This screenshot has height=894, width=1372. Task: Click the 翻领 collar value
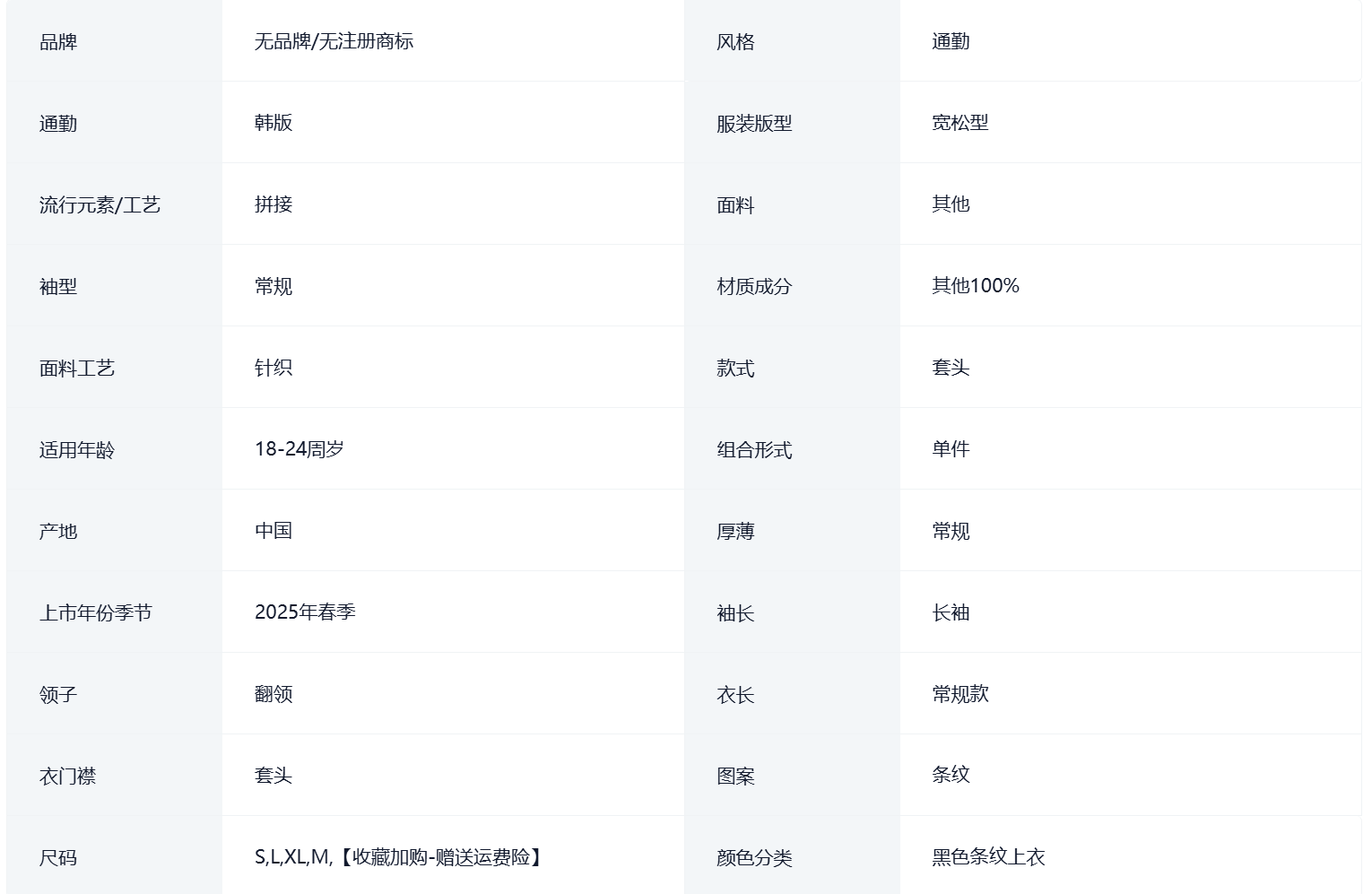[274, 694]
